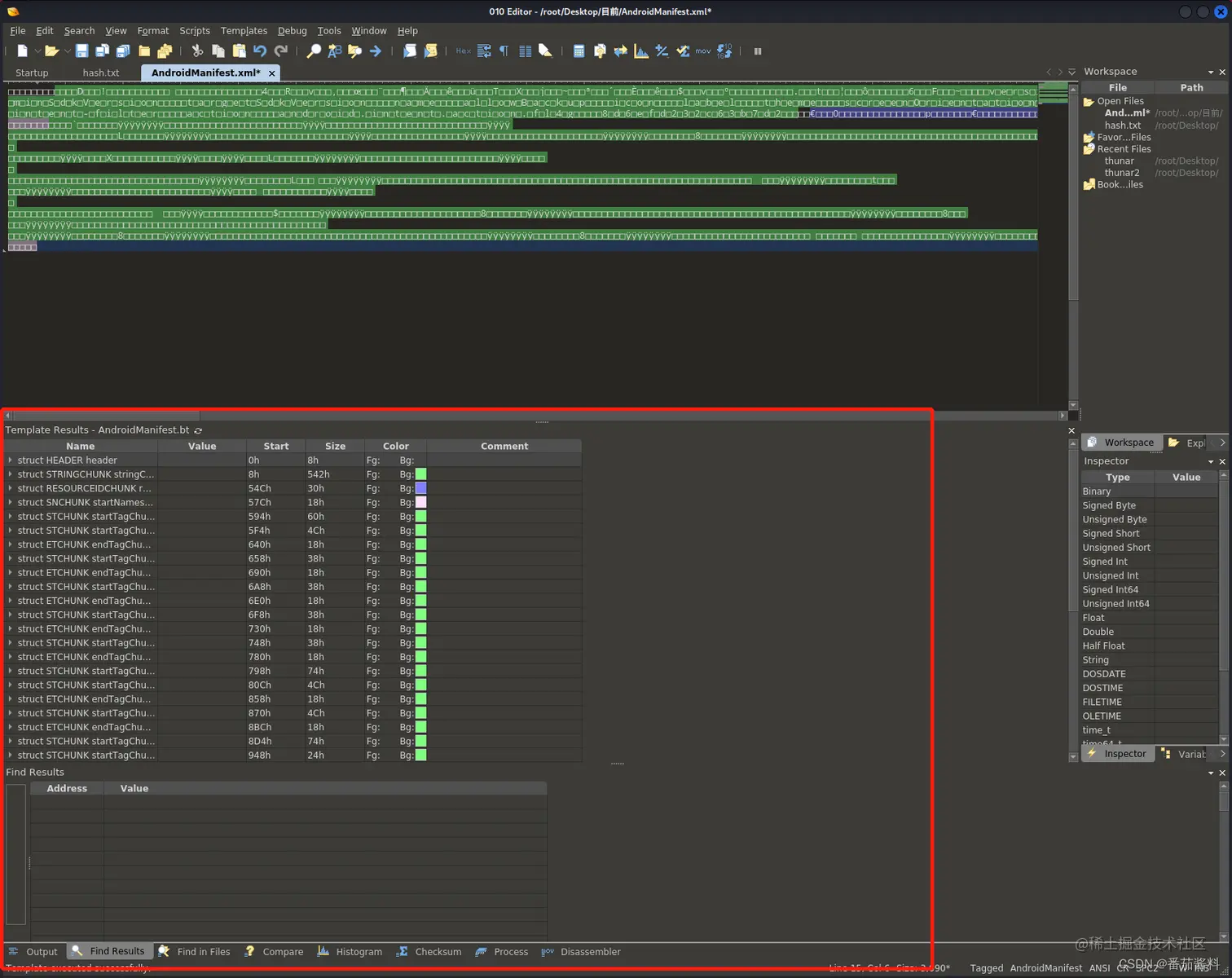The width and height of the screenshot is (1232, 978).
Task: Open the Tools menu
Action: pyautogui.click(x=329, y=31)
